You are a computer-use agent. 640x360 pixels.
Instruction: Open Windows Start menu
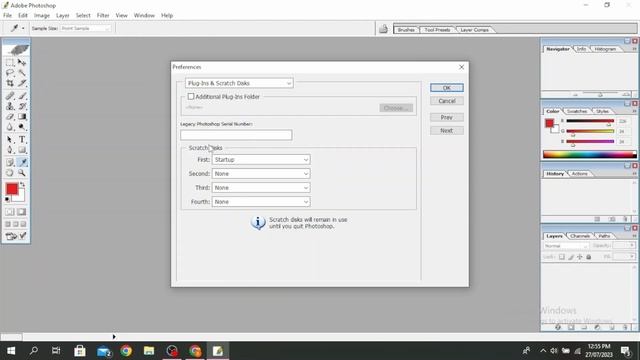[x=11, y=351]
